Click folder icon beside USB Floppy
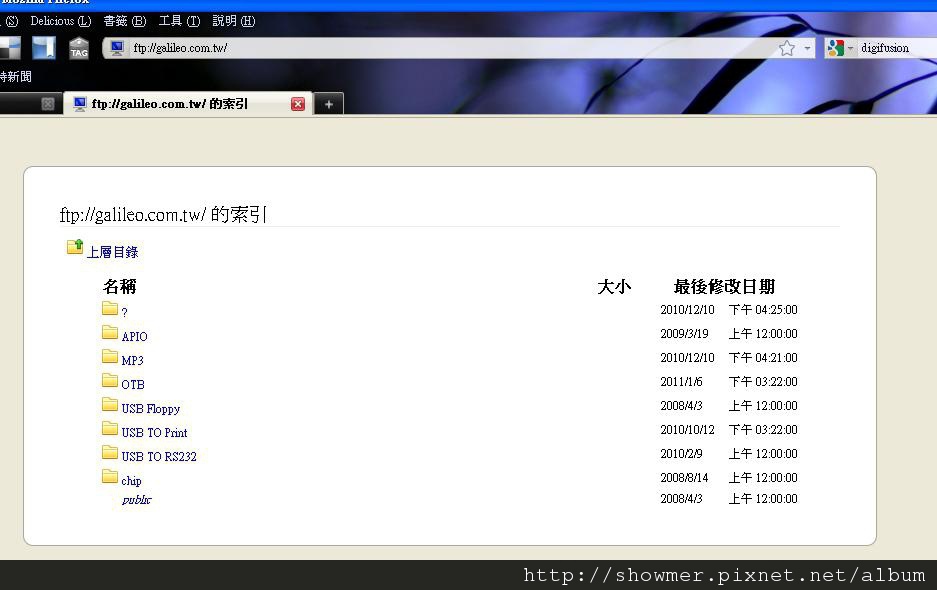This screenshot has width=937, height=590. pos(110,404)
